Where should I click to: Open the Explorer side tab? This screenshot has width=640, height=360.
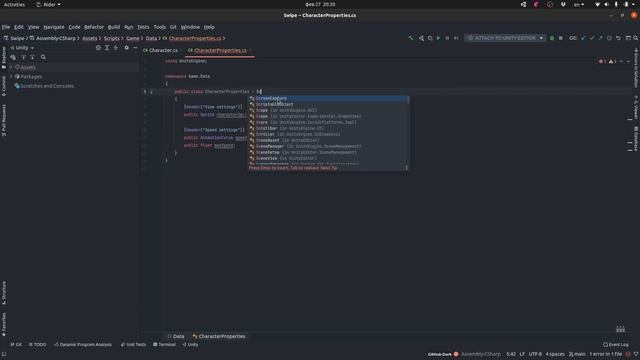pos(4,58)
